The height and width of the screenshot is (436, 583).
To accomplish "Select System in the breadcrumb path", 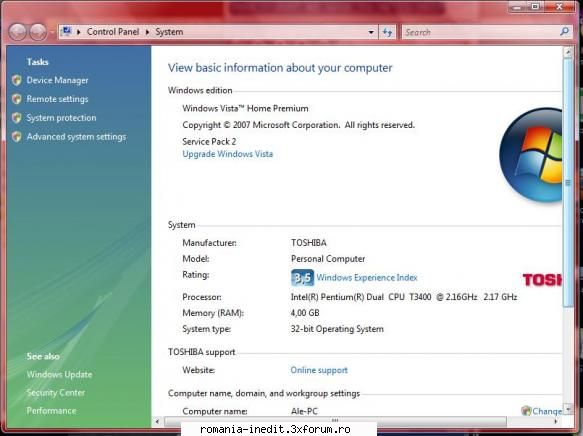I will pos(169,32).
